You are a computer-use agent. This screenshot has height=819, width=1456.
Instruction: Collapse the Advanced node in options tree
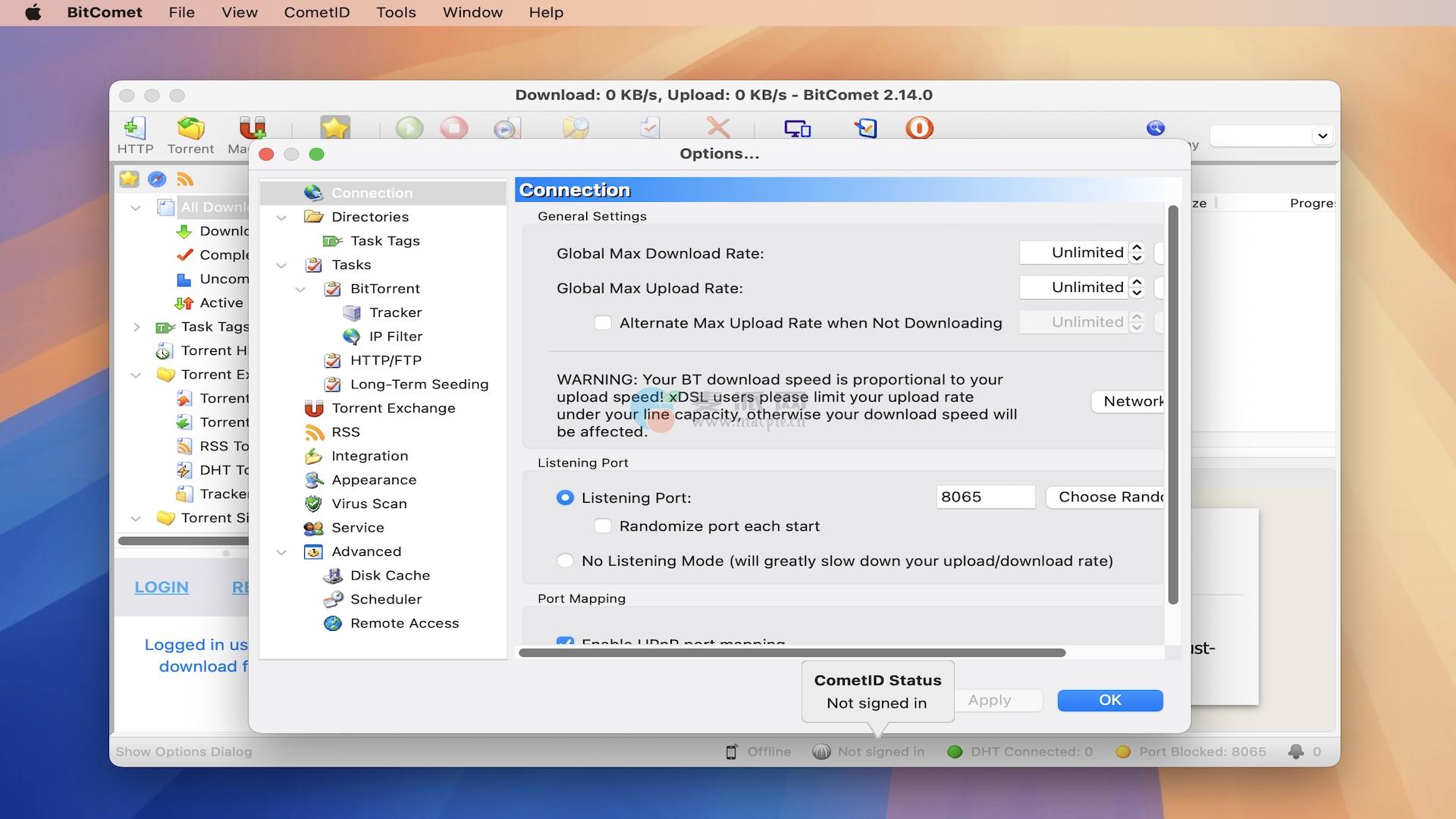click(x=281, y=552)
